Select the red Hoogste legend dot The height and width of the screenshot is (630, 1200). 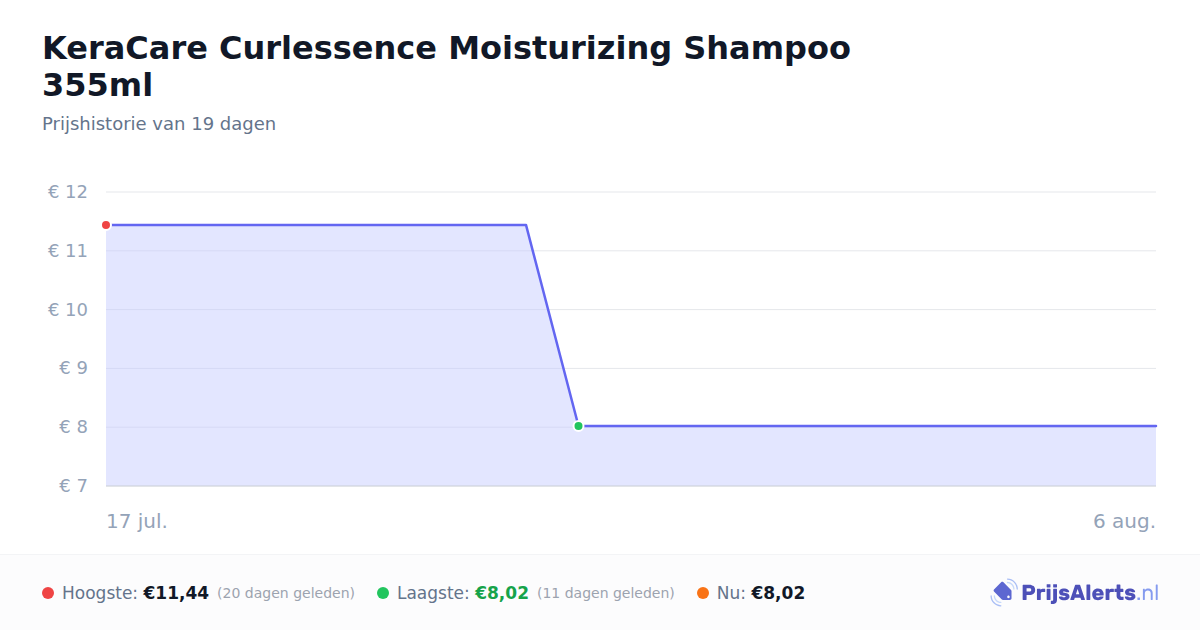tap(48, 593)
